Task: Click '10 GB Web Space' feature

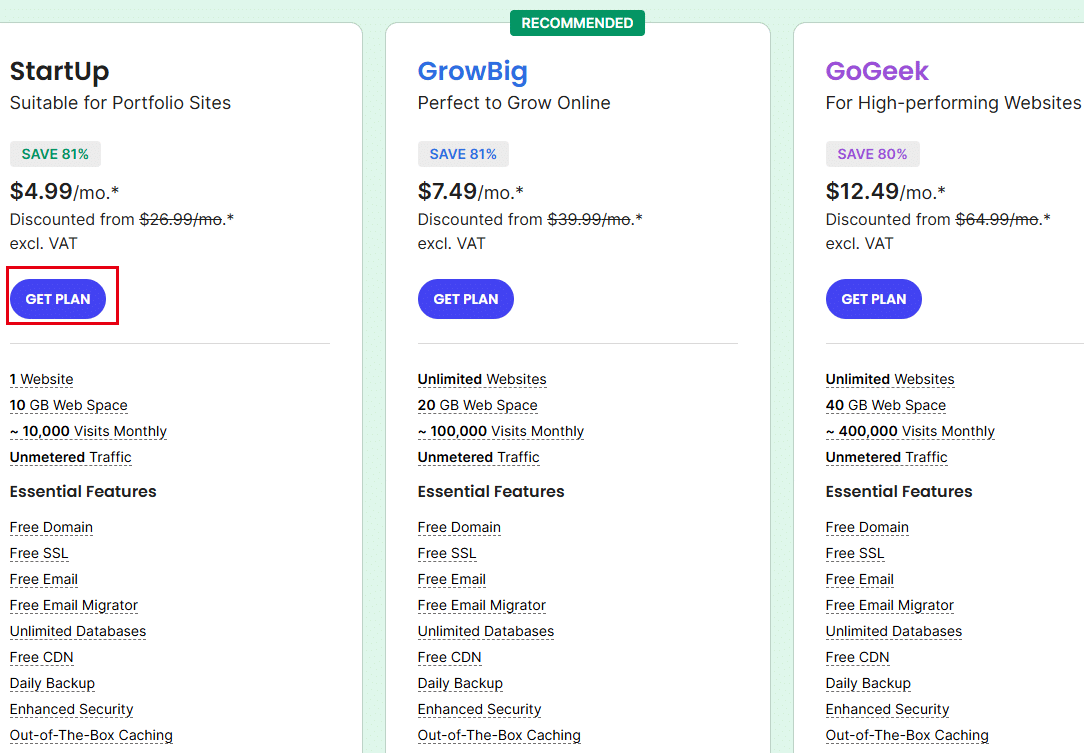Action: pos(68,405)
